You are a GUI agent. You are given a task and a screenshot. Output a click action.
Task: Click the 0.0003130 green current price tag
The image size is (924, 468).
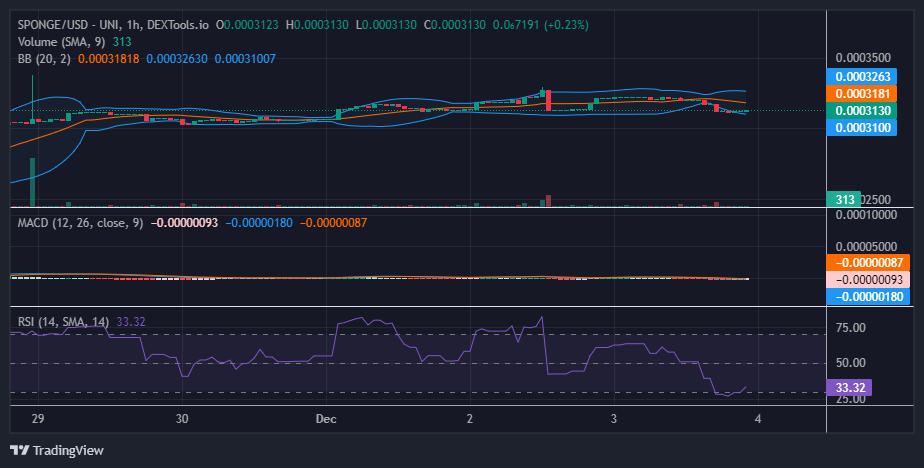(862, 110)
